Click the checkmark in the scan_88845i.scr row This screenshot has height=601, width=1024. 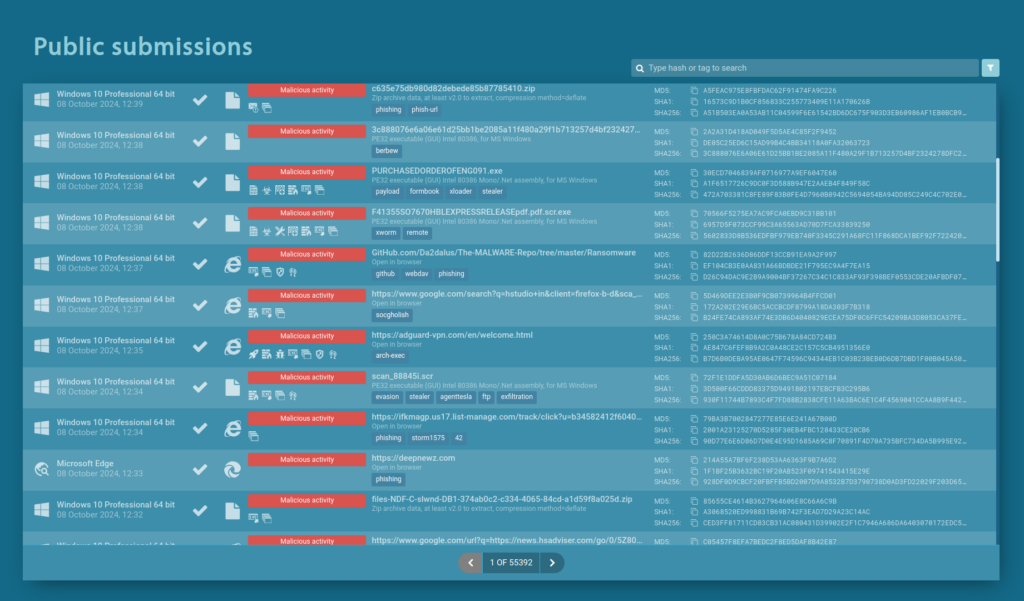[x=200, y=386]
